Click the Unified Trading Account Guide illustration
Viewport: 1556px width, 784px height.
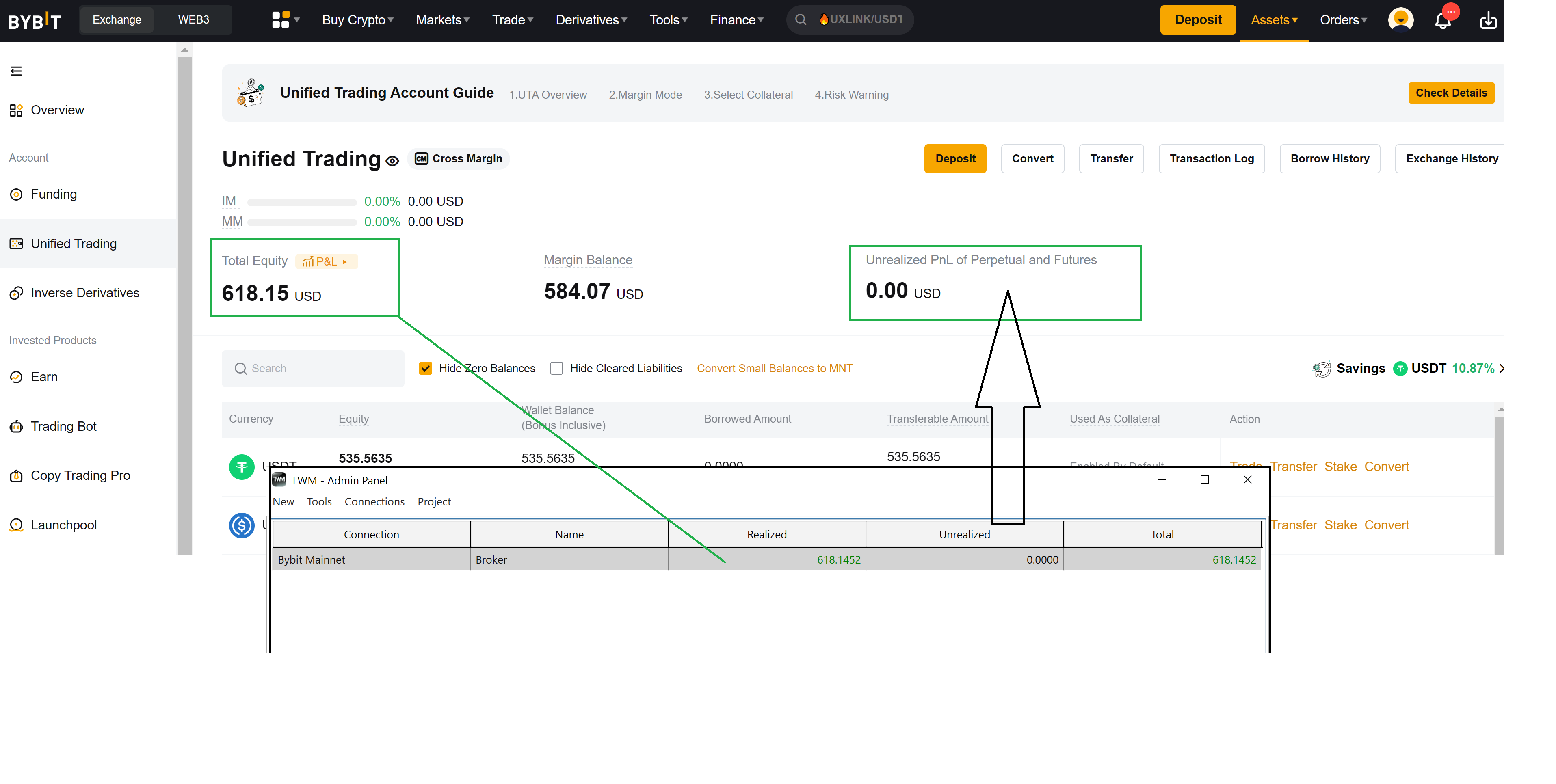pos(250,93)
